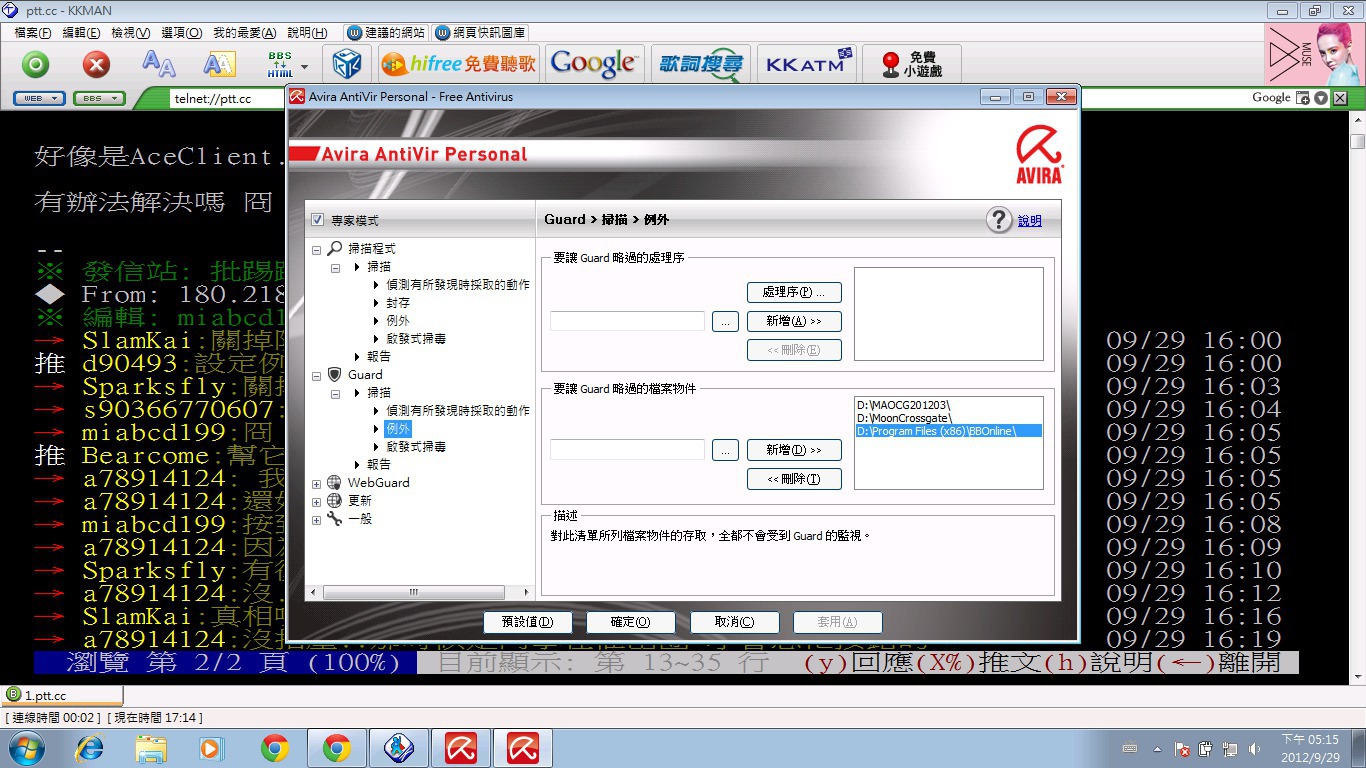Click the new tab plus icon beside Google search
The height and width of the screenshot is (768, 1366).
click(1303, 98)
